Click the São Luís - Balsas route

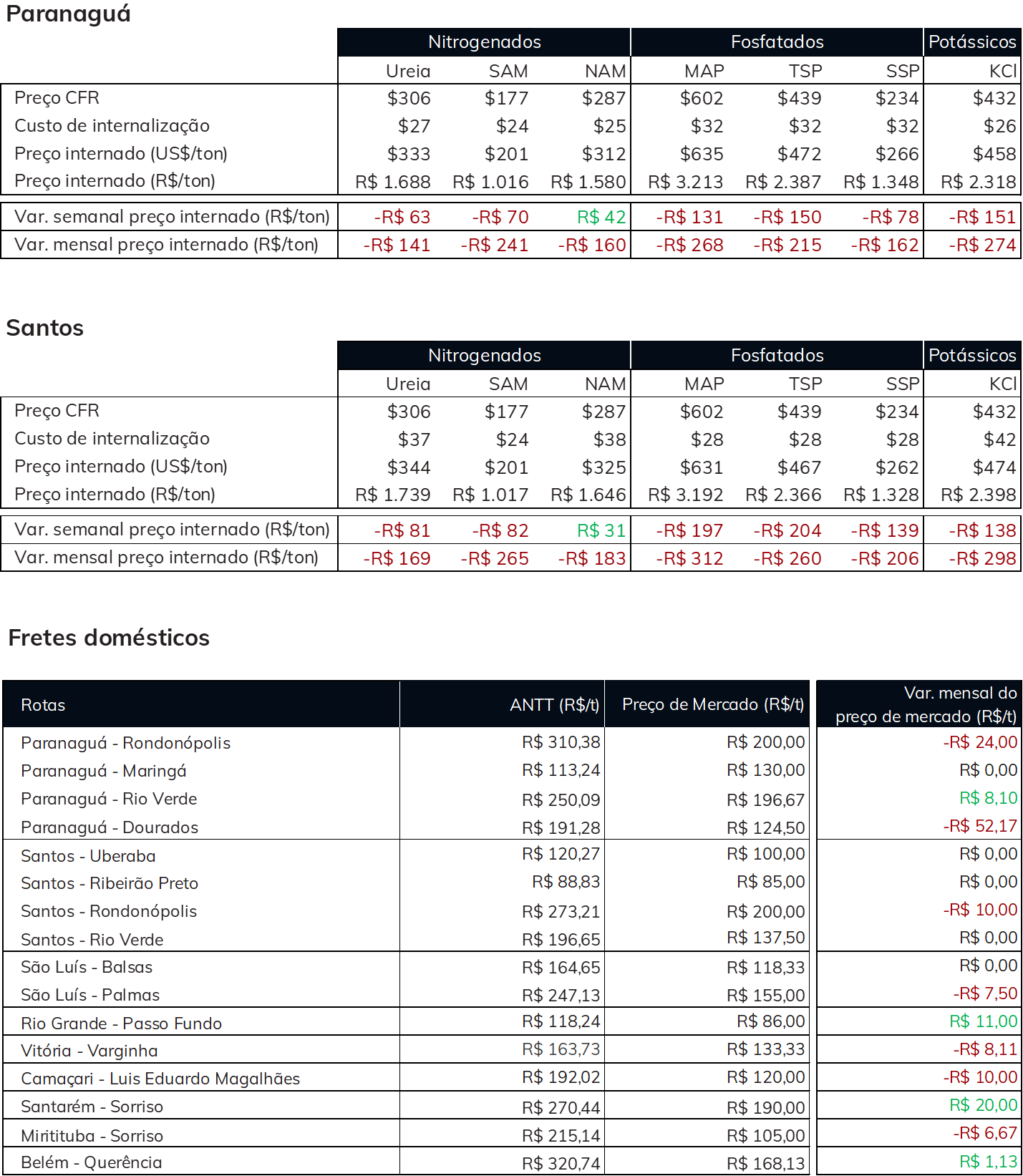click(87, 967)
